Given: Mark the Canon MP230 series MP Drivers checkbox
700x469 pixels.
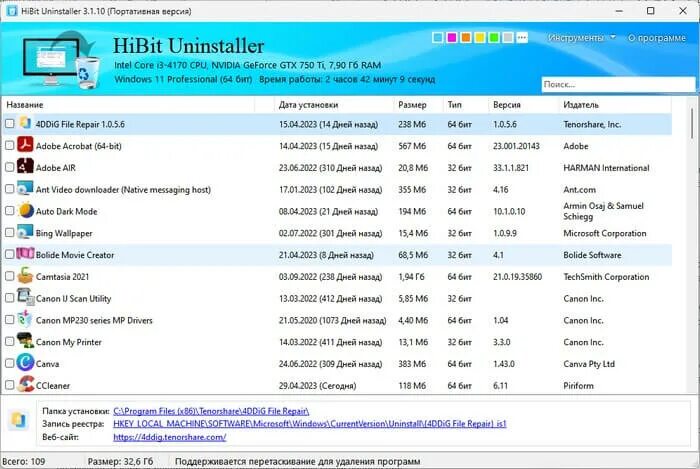Looking at the screenshot, I should (9, 320).
